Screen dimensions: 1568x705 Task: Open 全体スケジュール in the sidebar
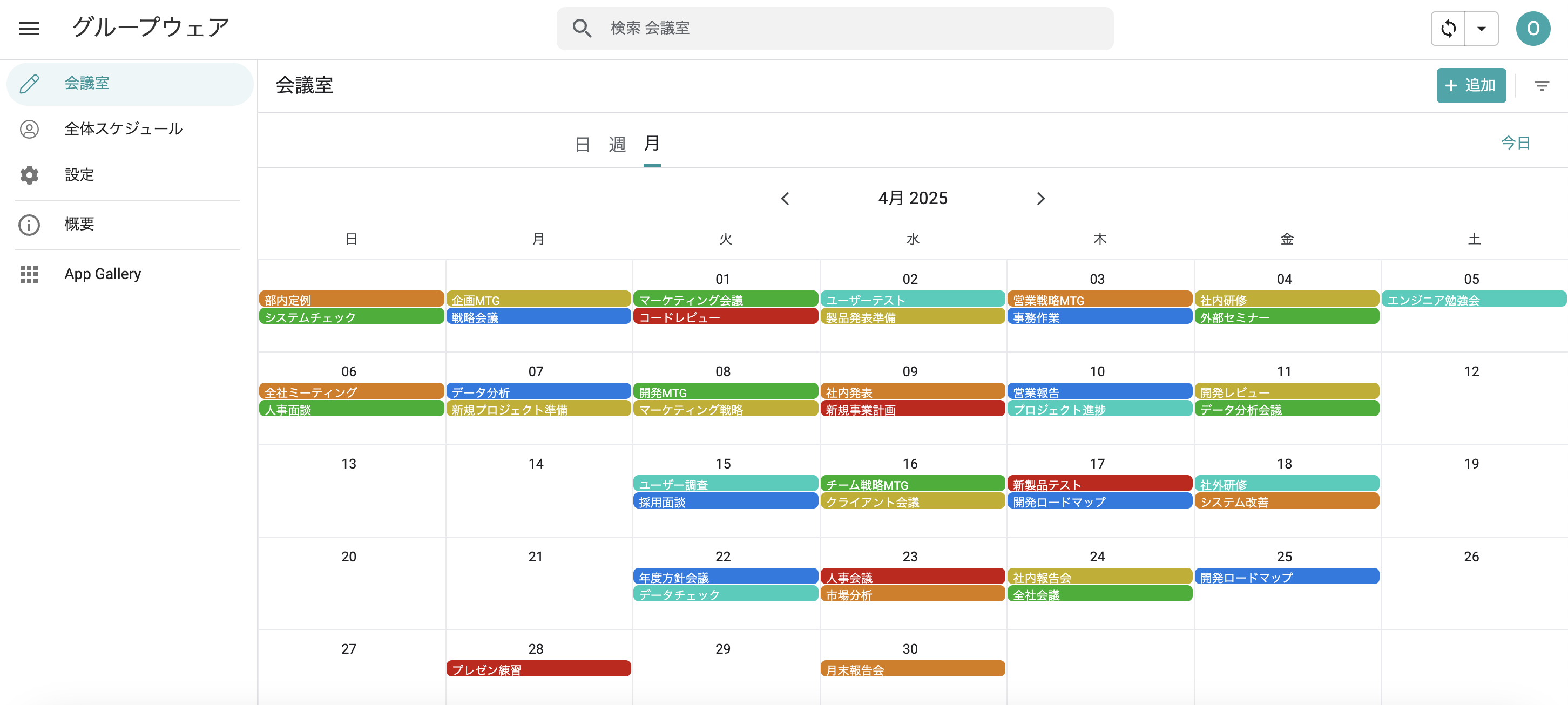(x=130, y=129)
